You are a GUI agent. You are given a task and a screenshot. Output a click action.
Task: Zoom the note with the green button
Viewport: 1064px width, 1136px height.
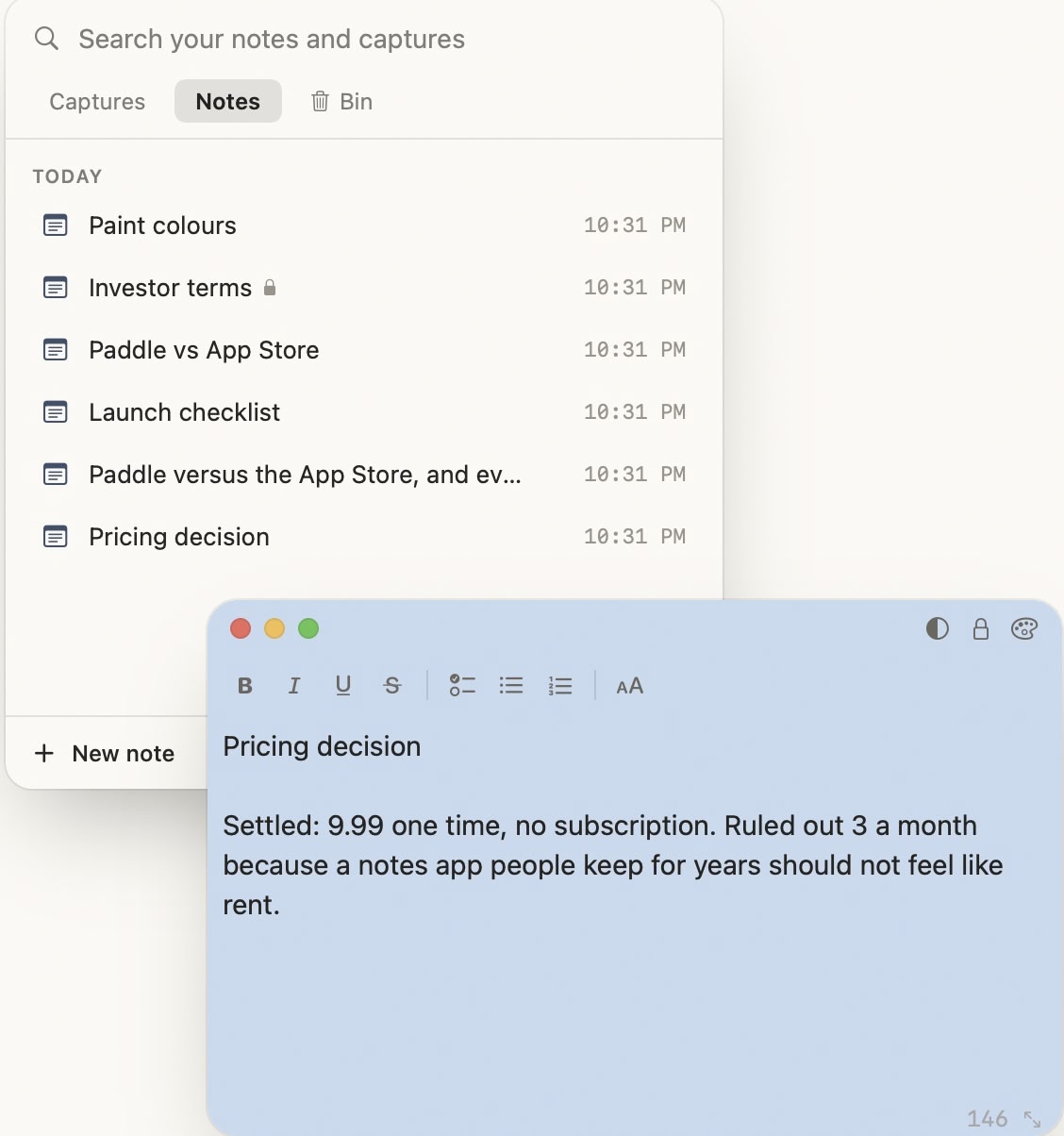[308, 628]
